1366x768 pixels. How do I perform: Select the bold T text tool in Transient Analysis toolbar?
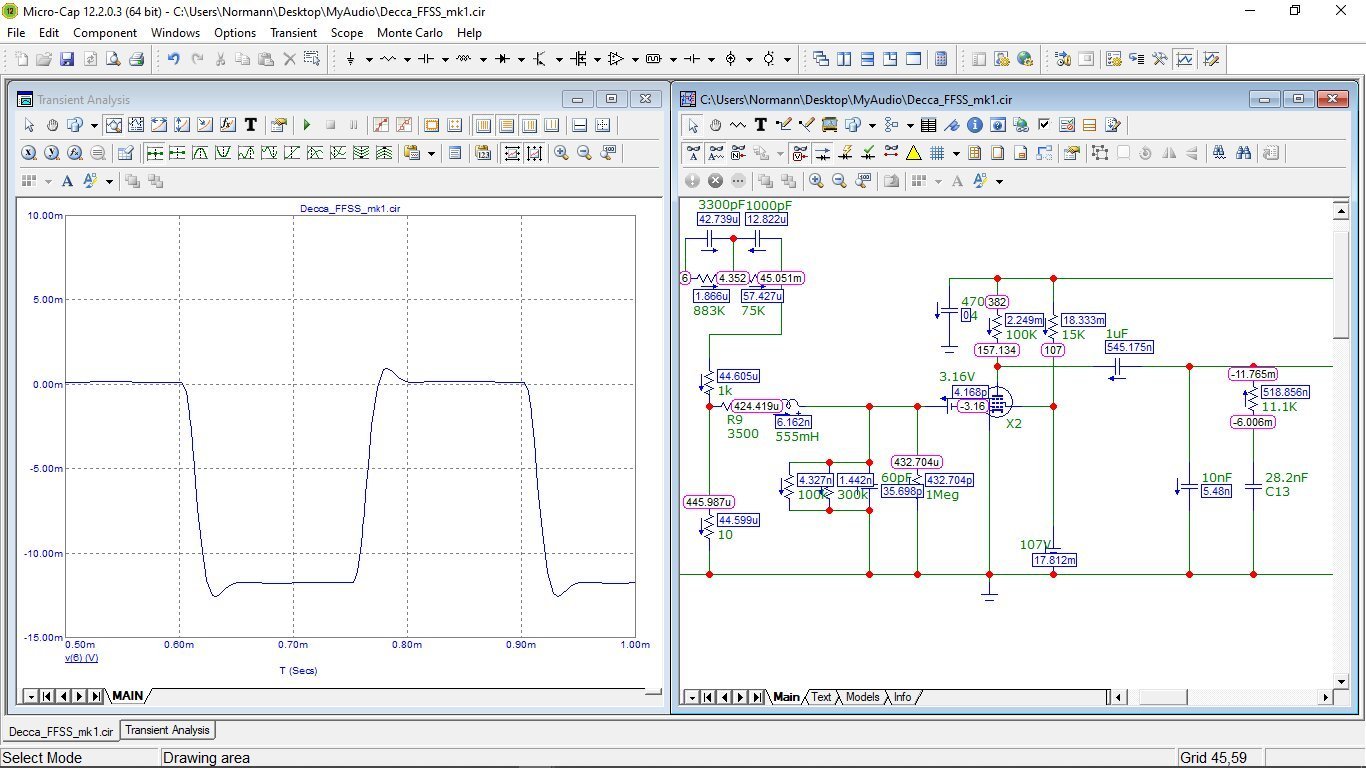[x=250, y=125]
